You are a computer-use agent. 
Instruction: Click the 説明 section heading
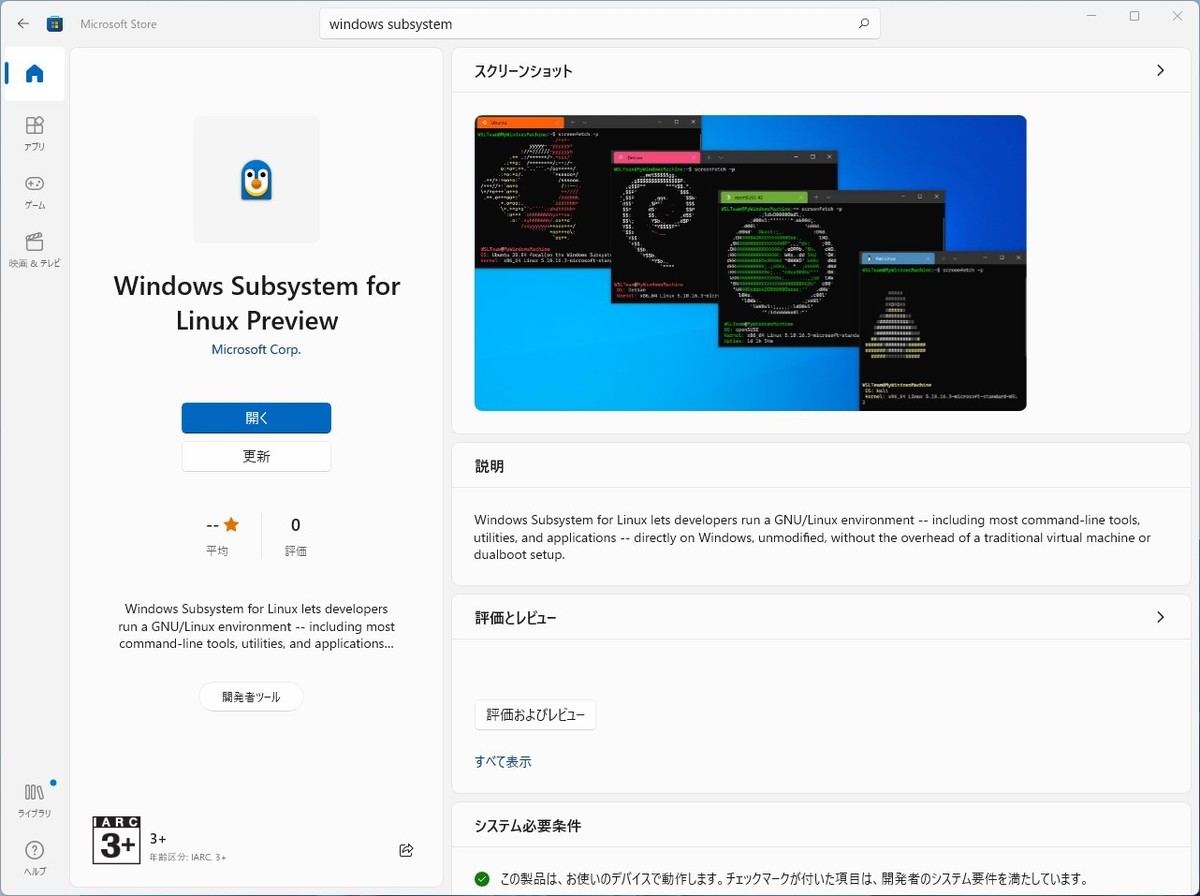(489, 467)
